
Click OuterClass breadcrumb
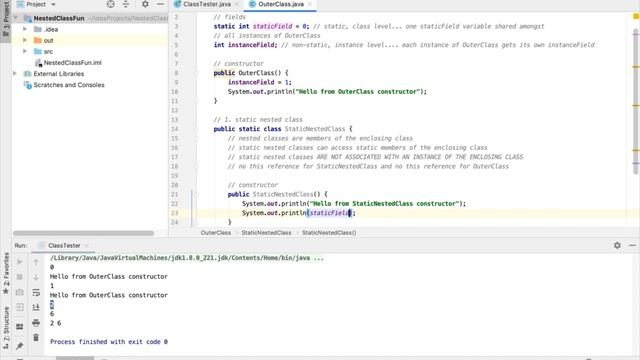[x=216, y=233]
